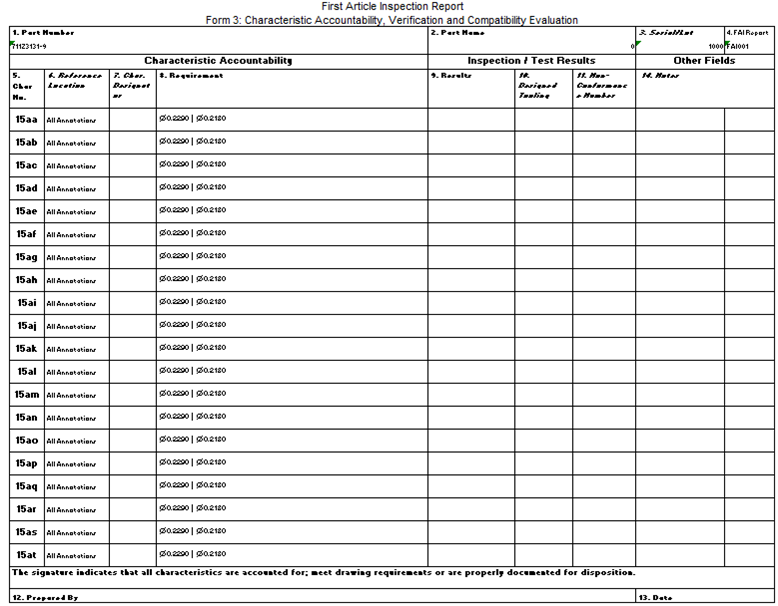Select characteristic number cell 15ak
Screen dimensions: 778x606
tap(26, 349)
